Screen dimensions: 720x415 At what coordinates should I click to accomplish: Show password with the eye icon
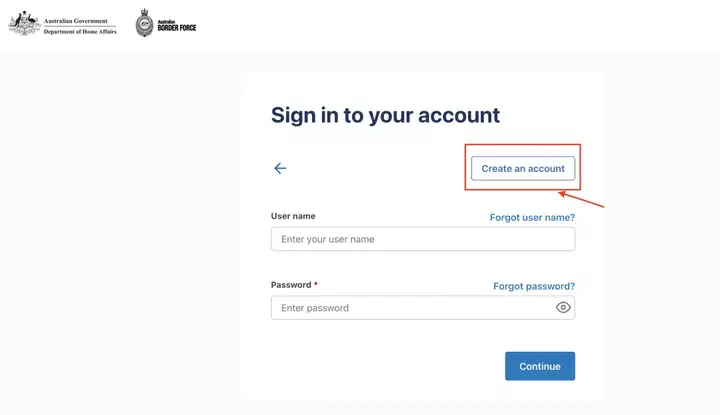[563, 308]
